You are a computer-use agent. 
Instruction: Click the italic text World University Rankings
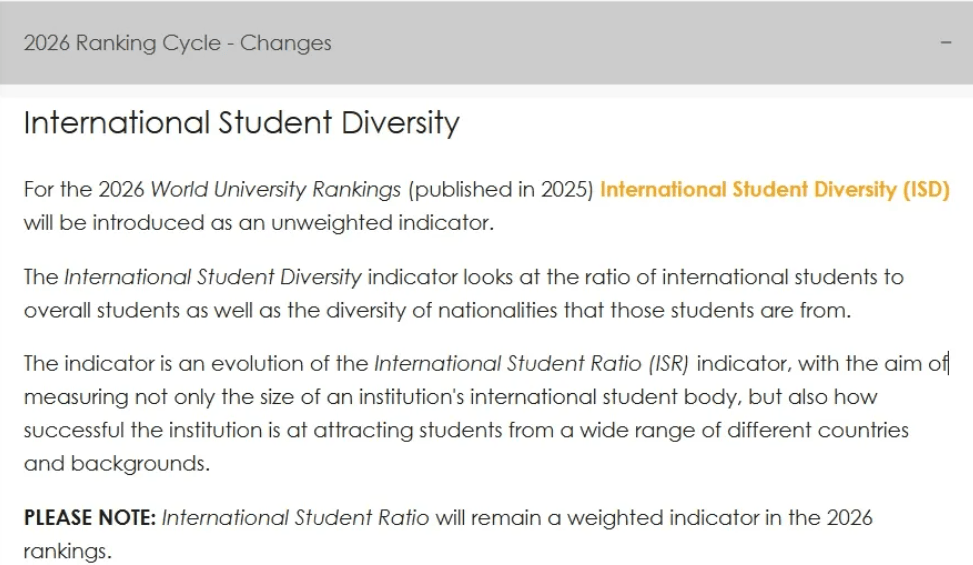click(276, 189)
